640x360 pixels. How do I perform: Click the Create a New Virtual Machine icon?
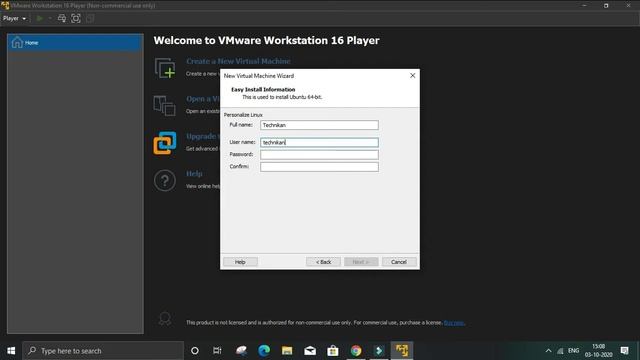pos(165,68)
